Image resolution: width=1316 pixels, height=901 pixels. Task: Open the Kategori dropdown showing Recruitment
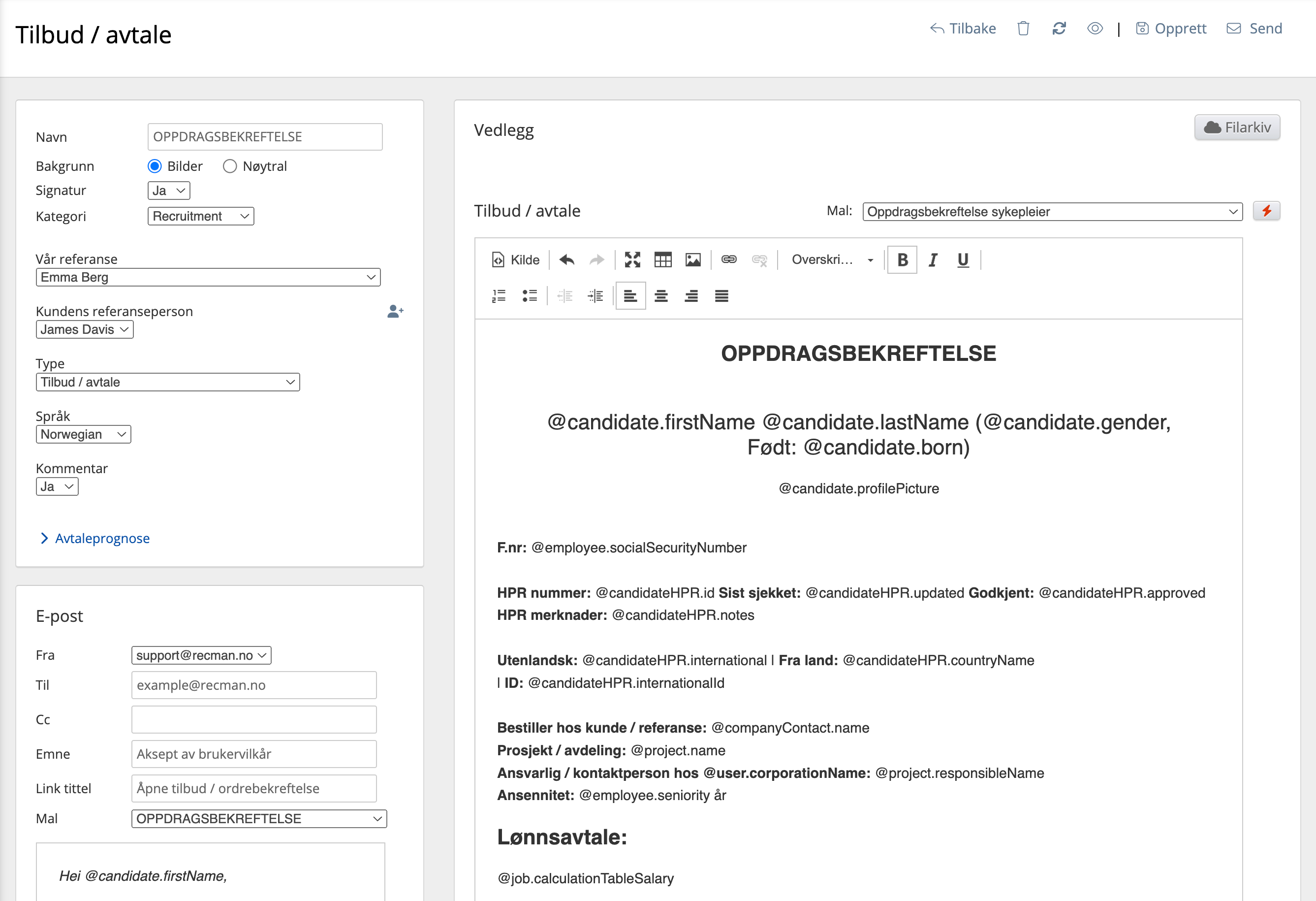[200, 217]
